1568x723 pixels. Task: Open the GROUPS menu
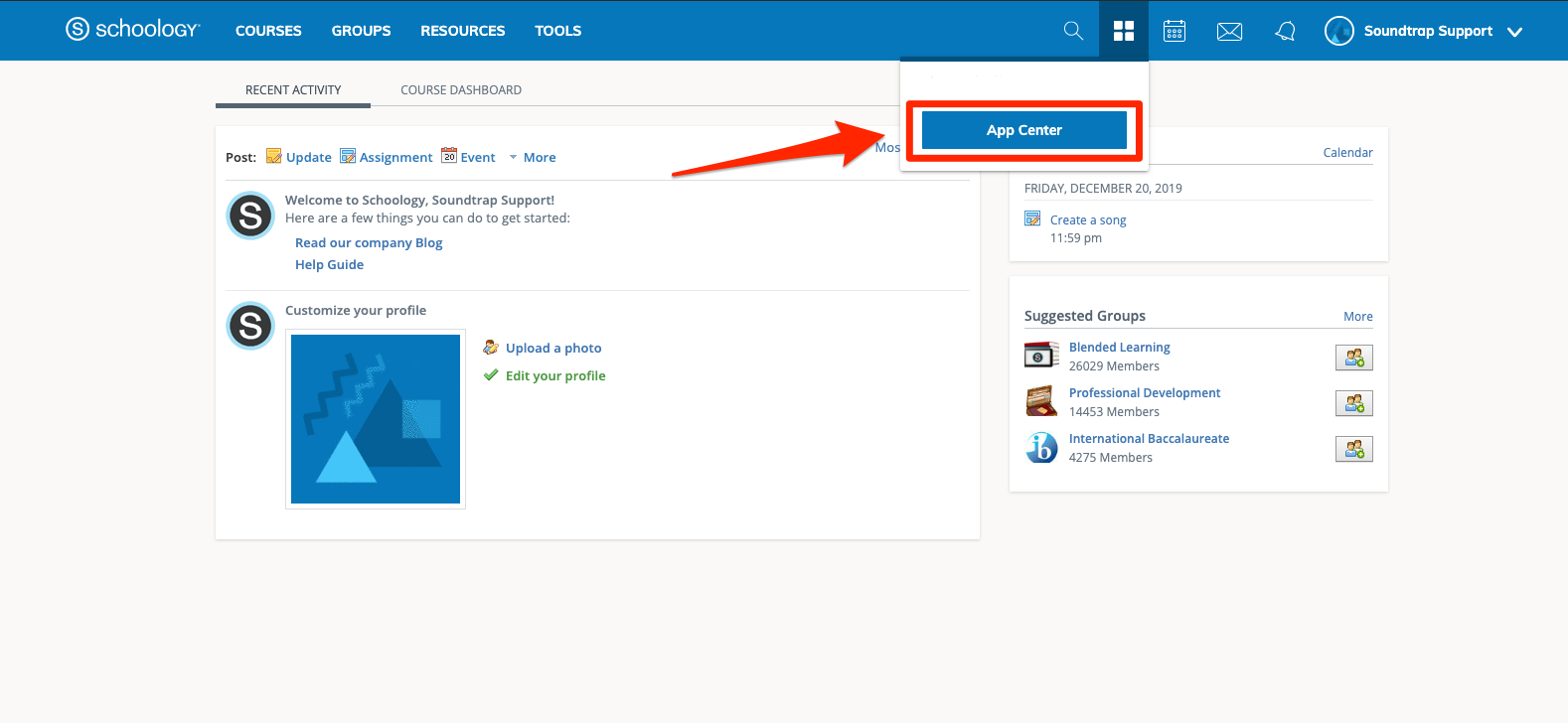(361, 31)
